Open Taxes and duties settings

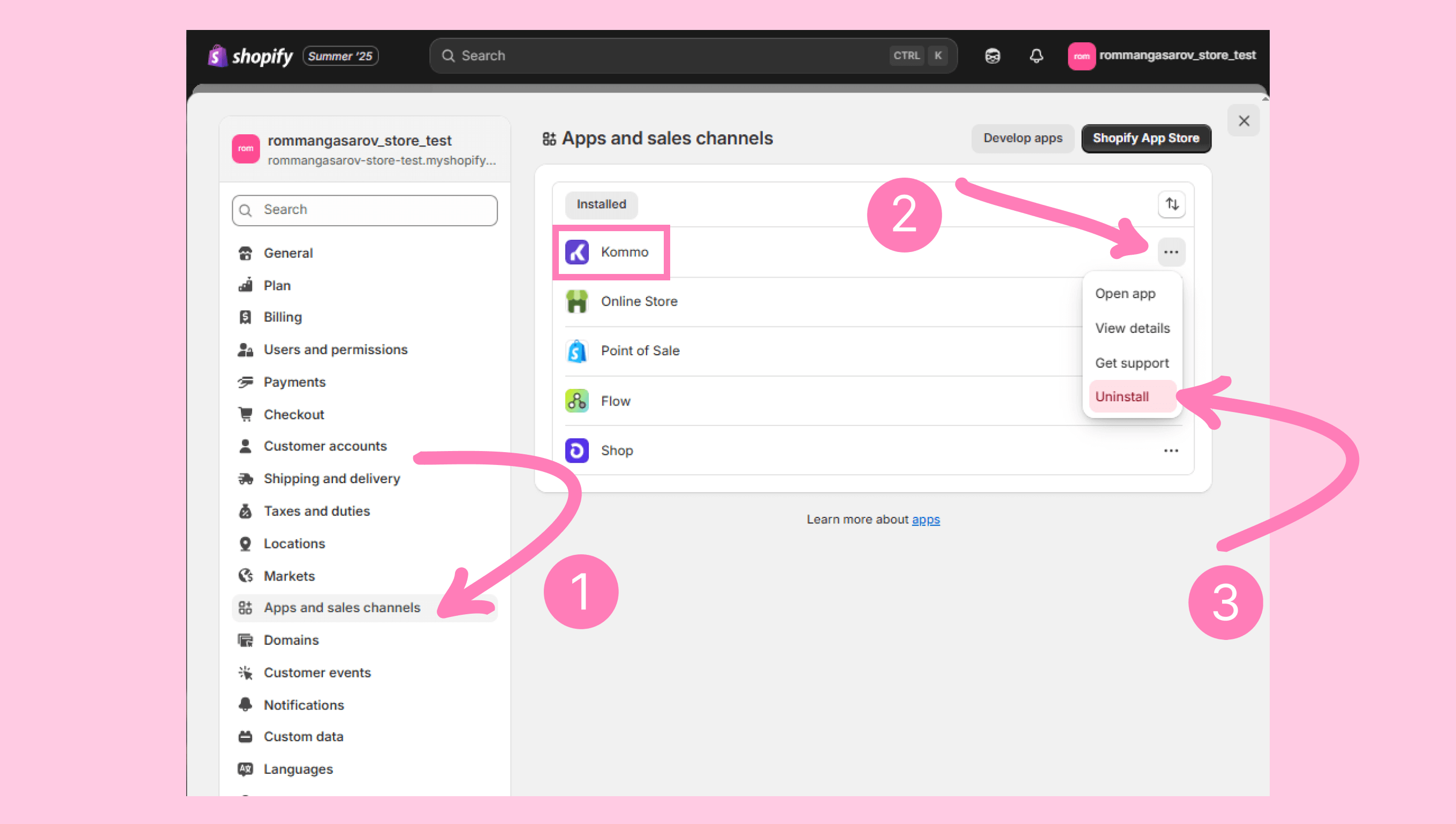pos(365,511)
